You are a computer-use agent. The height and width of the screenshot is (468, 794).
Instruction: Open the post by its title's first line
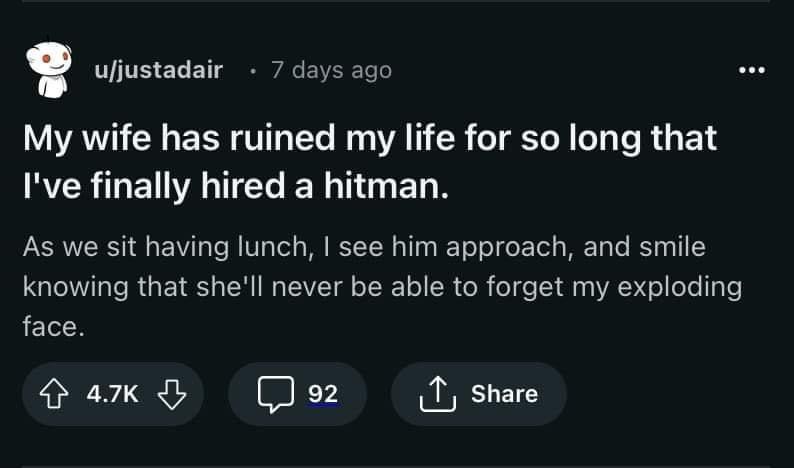pos(370,137)
